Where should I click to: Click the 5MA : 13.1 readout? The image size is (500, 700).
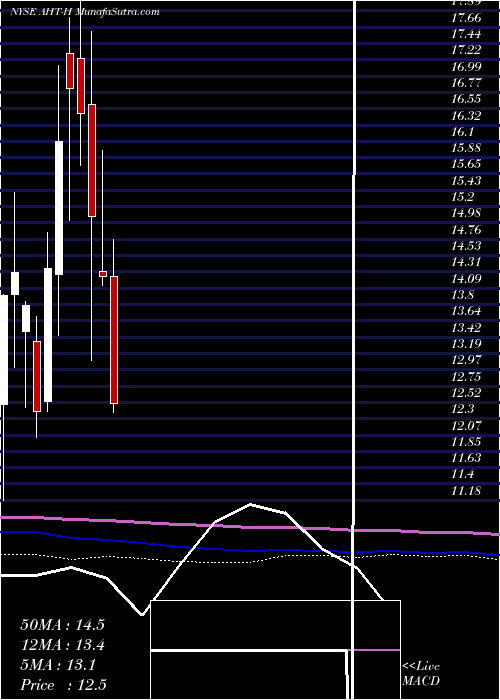pyautogui.click(x=58, y=665)
